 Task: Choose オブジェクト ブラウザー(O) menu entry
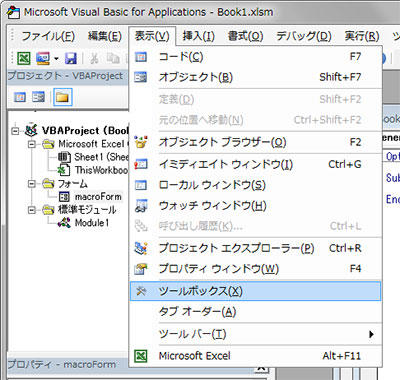[x=255, y=142]
